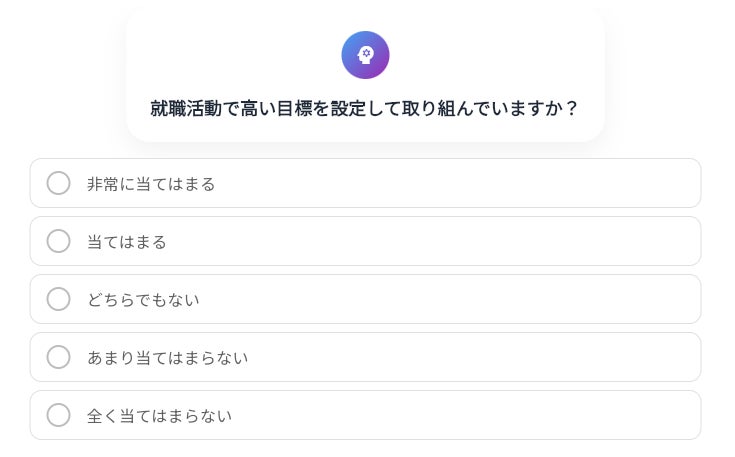
Task: Select the 当てはまる radio circle
Action: [59, 241]
